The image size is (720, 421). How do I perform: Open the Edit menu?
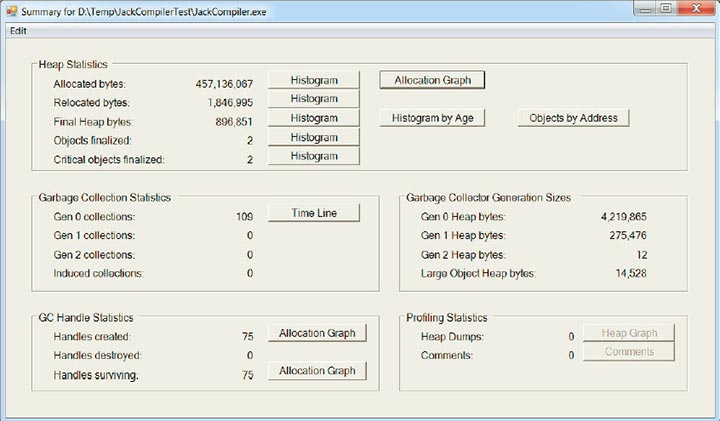pos(18,31)
